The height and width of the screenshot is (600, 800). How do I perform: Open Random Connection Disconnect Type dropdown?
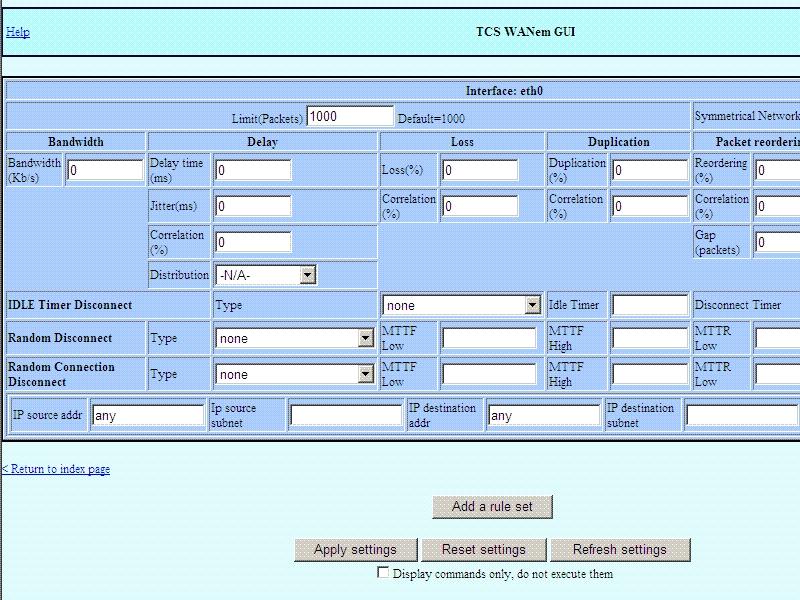point(294,374)
